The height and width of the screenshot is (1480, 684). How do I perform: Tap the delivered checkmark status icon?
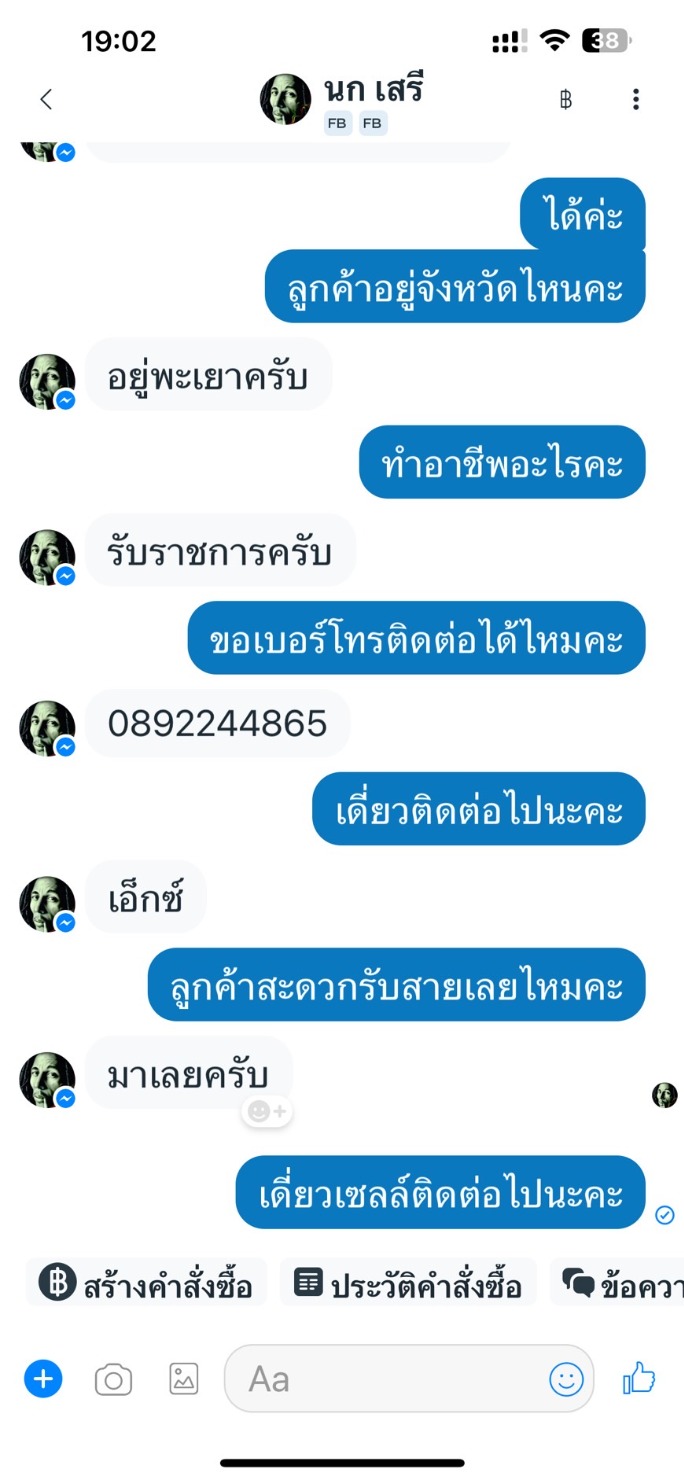664,1215
